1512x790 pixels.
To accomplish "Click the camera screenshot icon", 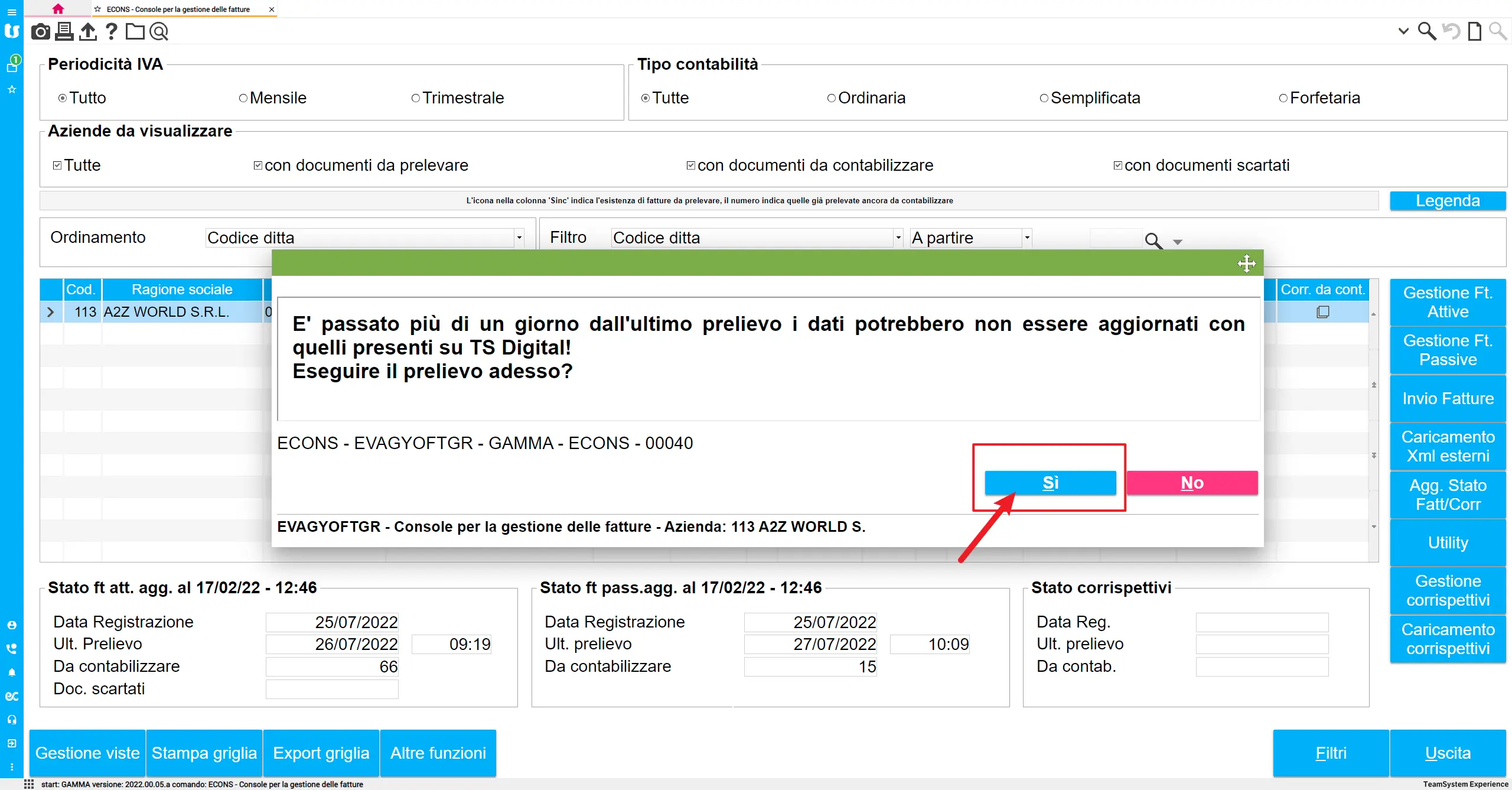I will 40,31.
